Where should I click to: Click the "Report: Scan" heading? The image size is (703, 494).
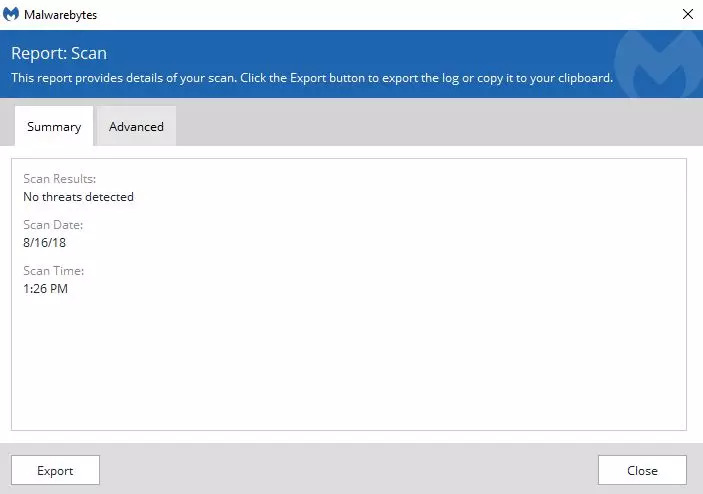[59, 53]
